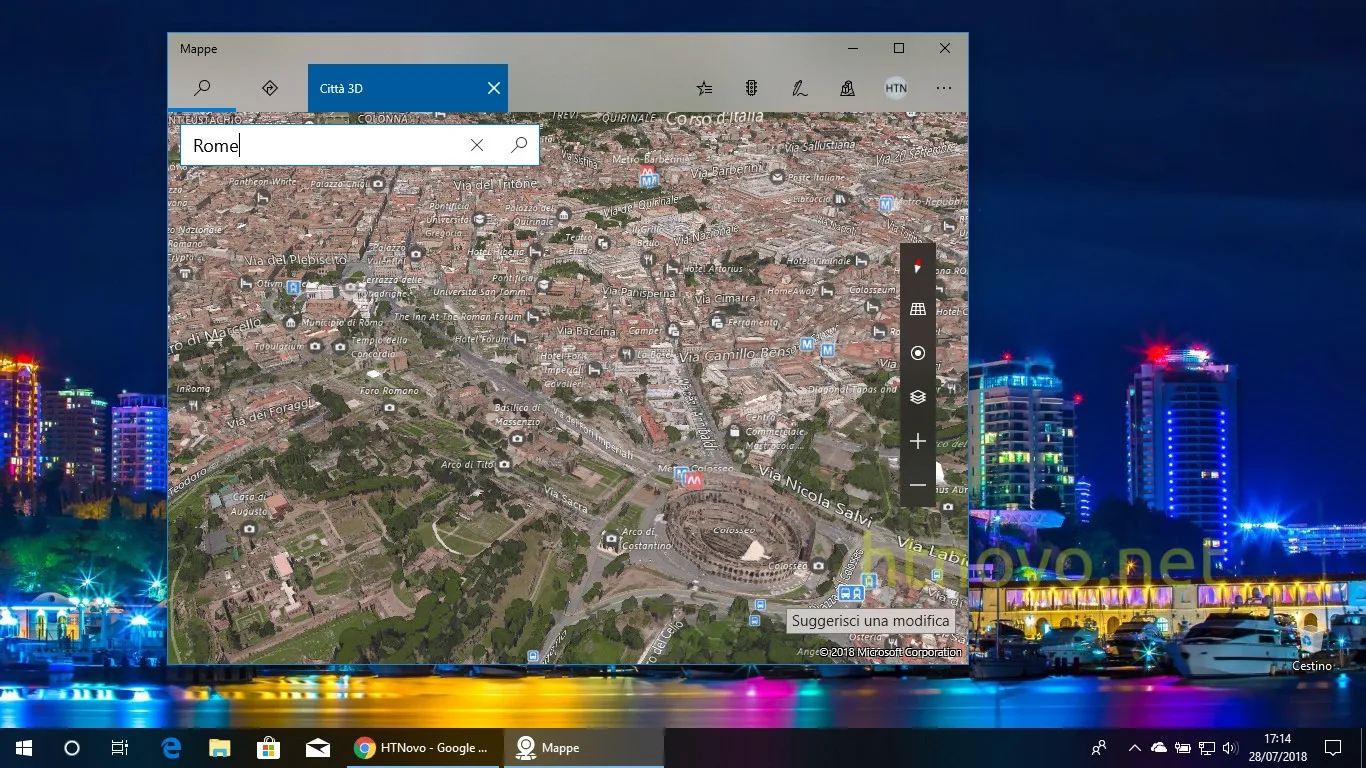The image size is (1366, 768).
Task: Toggle the map tilt control
Action: point(918,310)
